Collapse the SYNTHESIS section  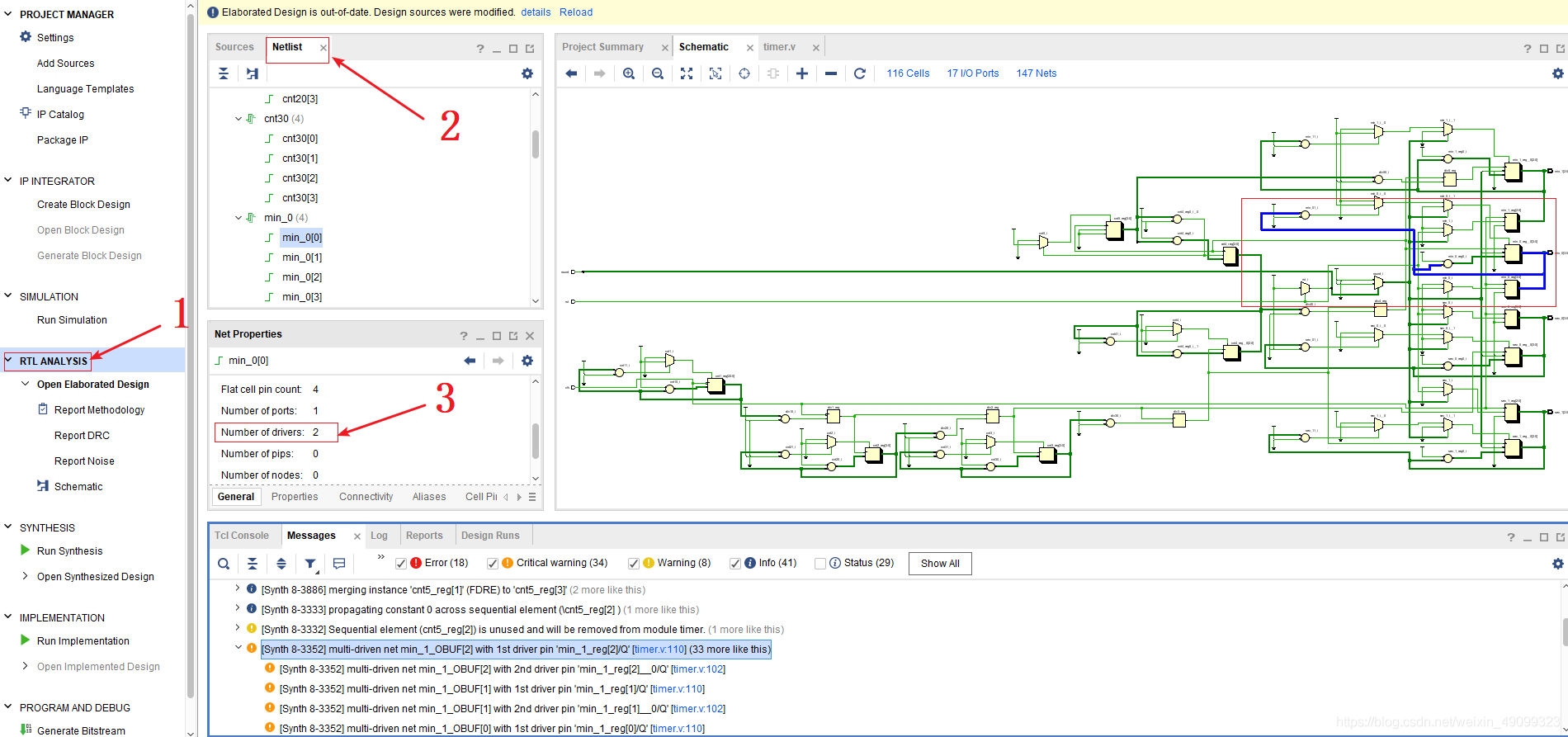coord(9,527)
